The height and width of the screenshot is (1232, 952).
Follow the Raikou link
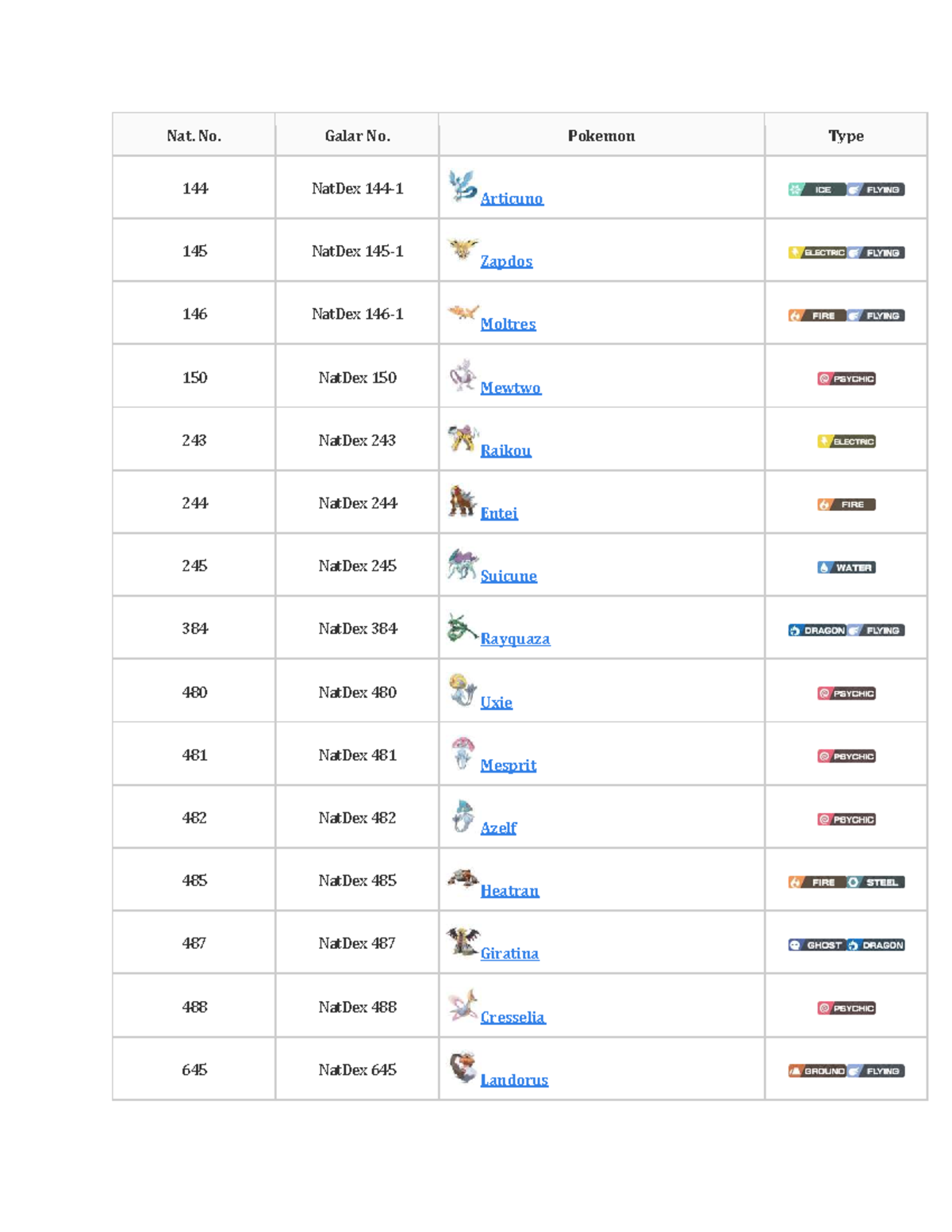(x=505, y=450)
